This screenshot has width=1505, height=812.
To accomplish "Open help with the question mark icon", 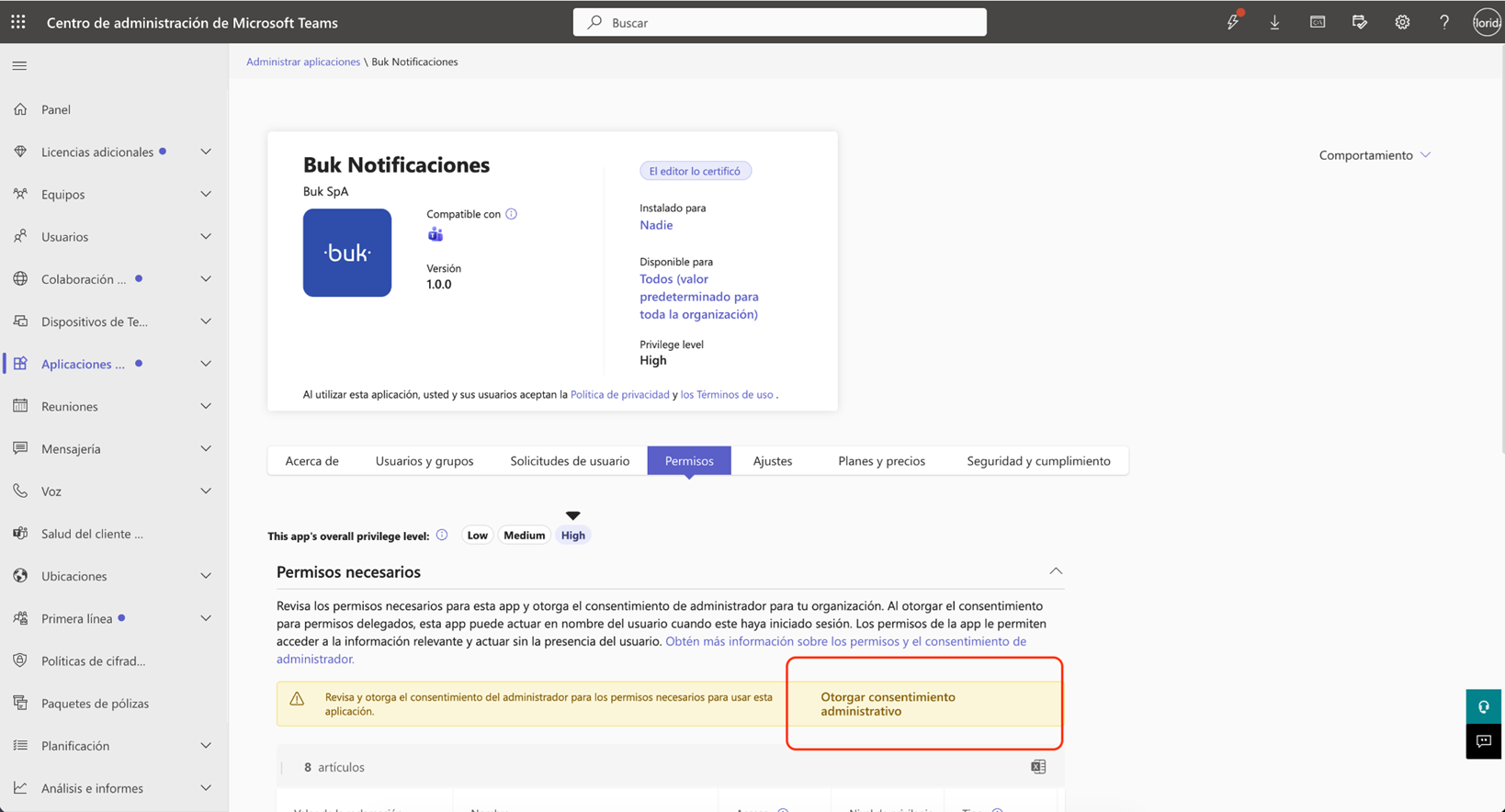I will [x=1444, y=22].
